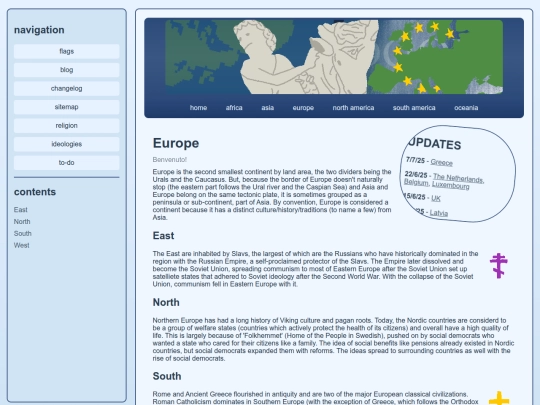Follow the UK update link
540x405 pixels.
(436, 198)
